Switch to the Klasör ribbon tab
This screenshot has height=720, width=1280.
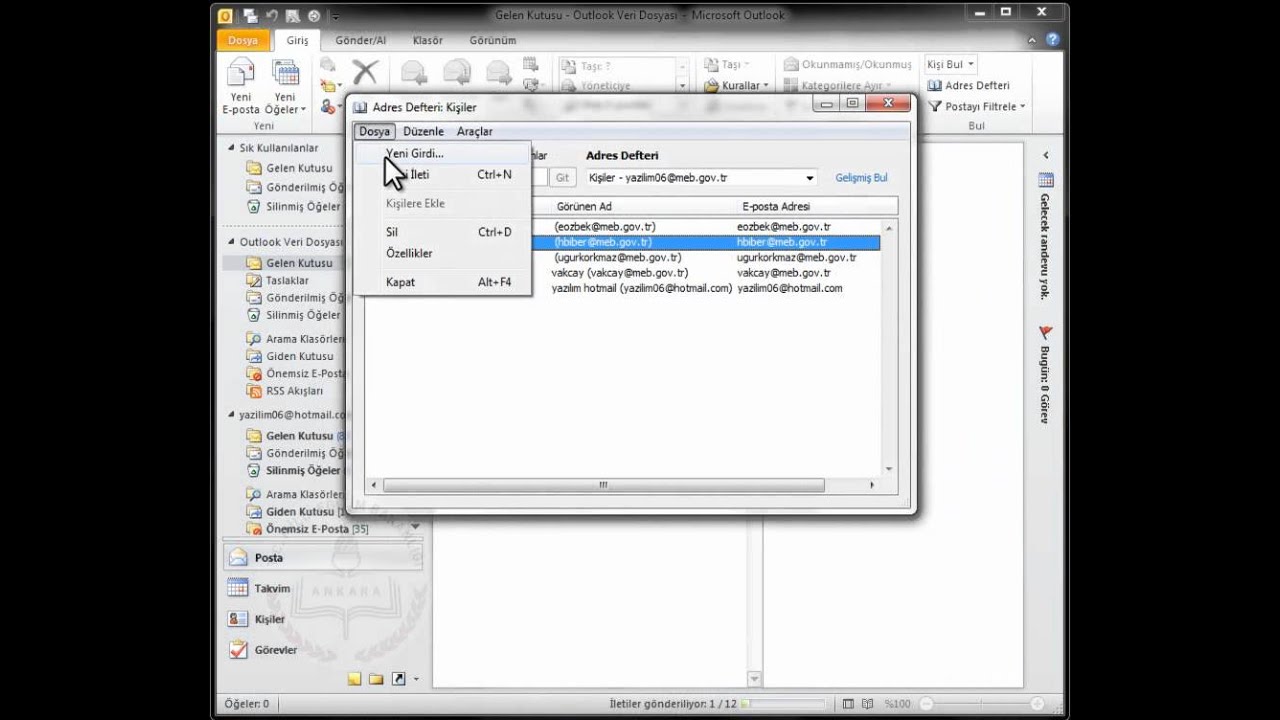pyautogui.click(x=428, y=41)
